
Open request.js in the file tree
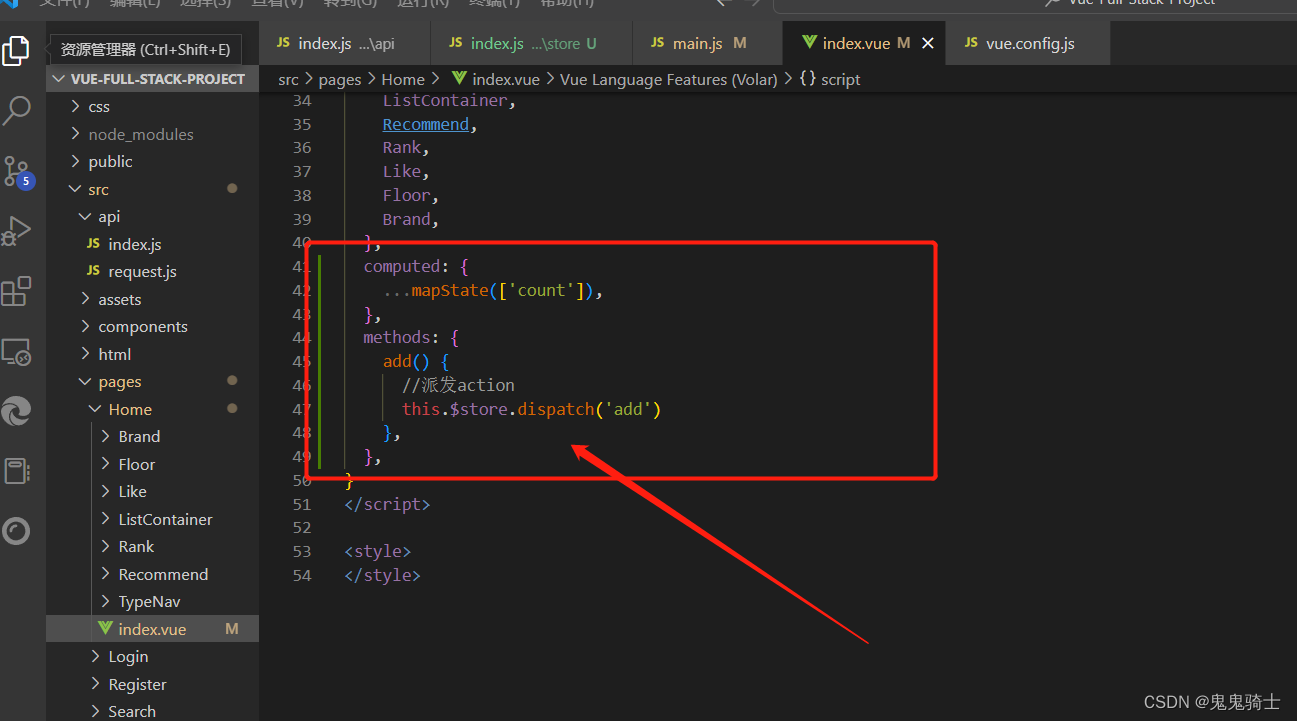(x=152, y=271)
